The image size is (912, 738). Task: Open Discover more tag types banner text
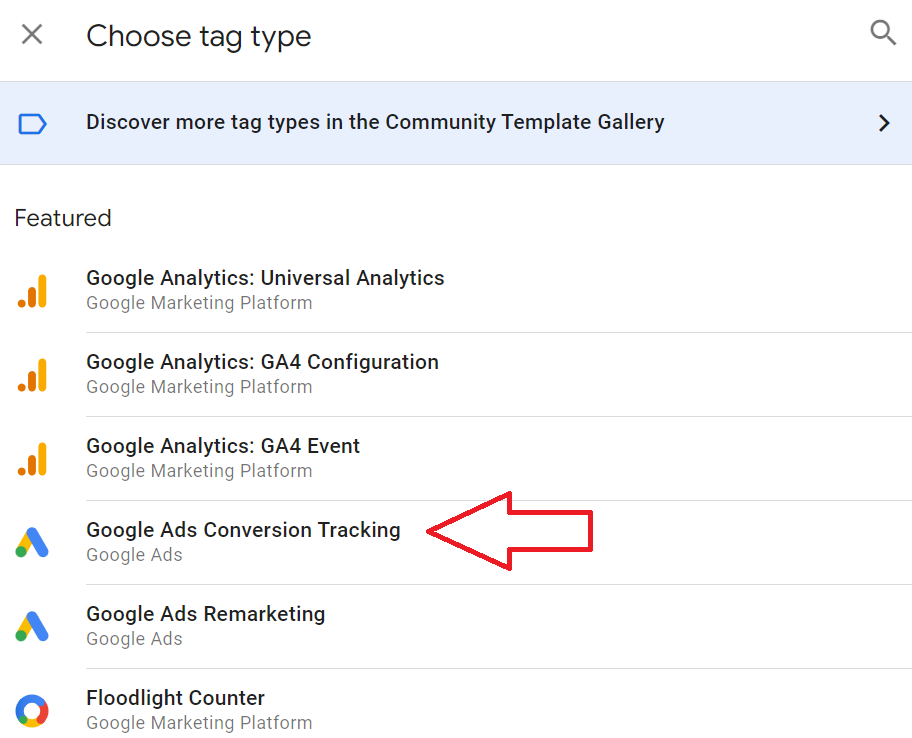pos(375,122)
